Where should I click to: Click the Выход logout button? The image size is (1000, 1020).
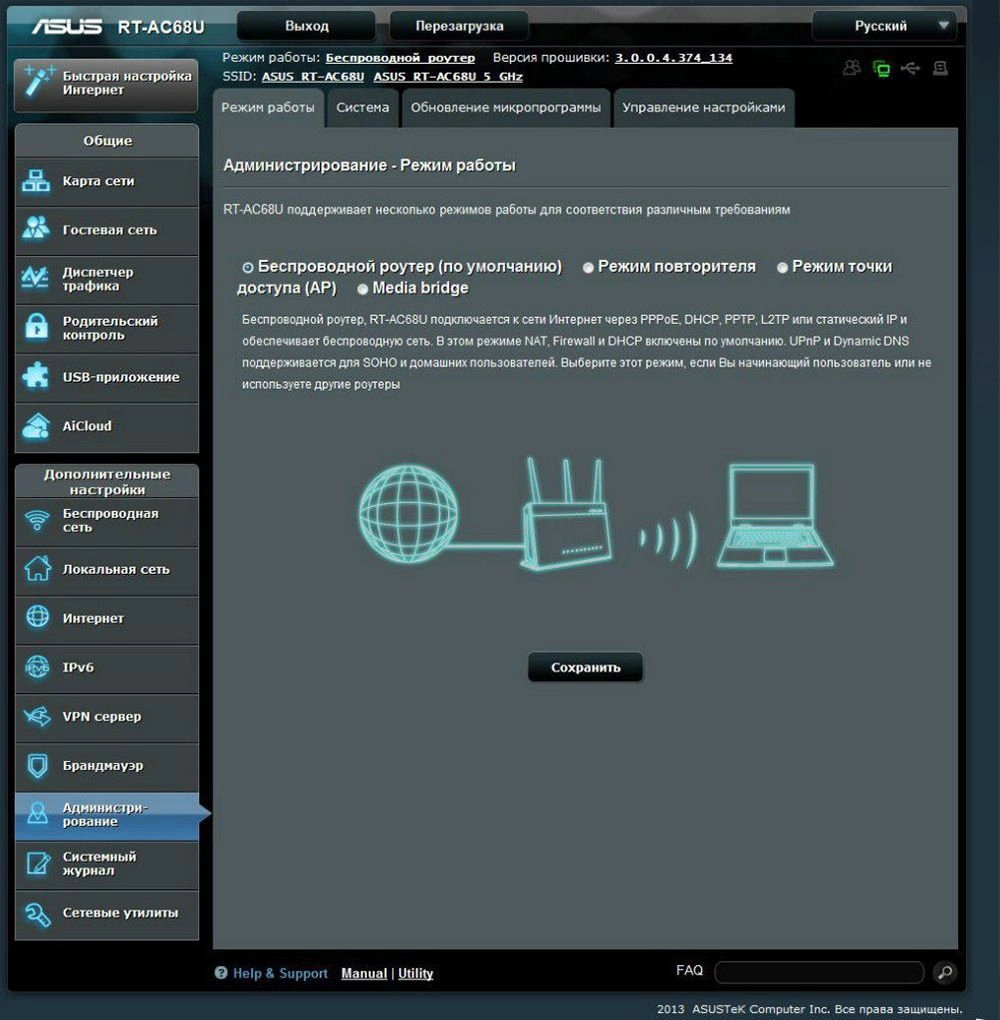(x=306, y=26)
